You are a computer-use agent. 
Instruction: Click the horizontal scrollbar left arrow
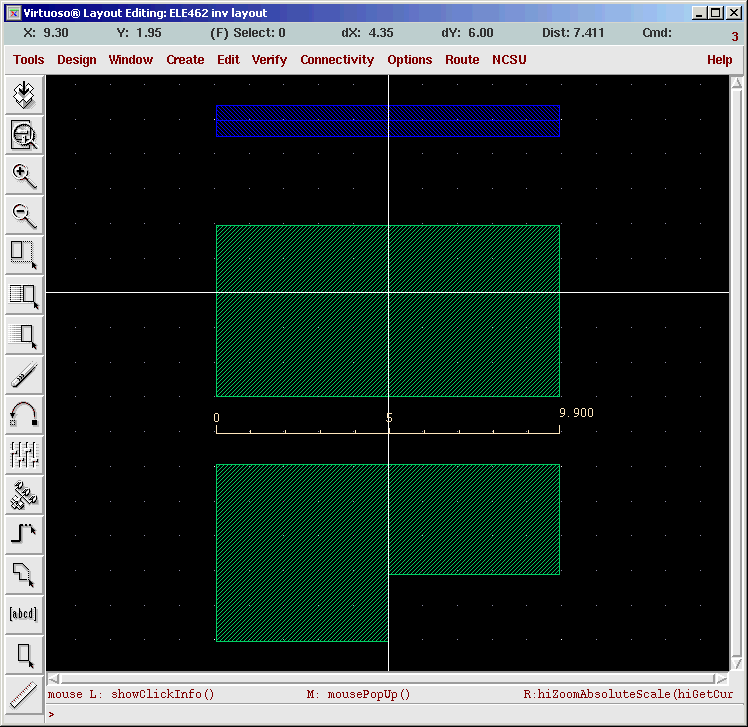click(x=54, y=679)
